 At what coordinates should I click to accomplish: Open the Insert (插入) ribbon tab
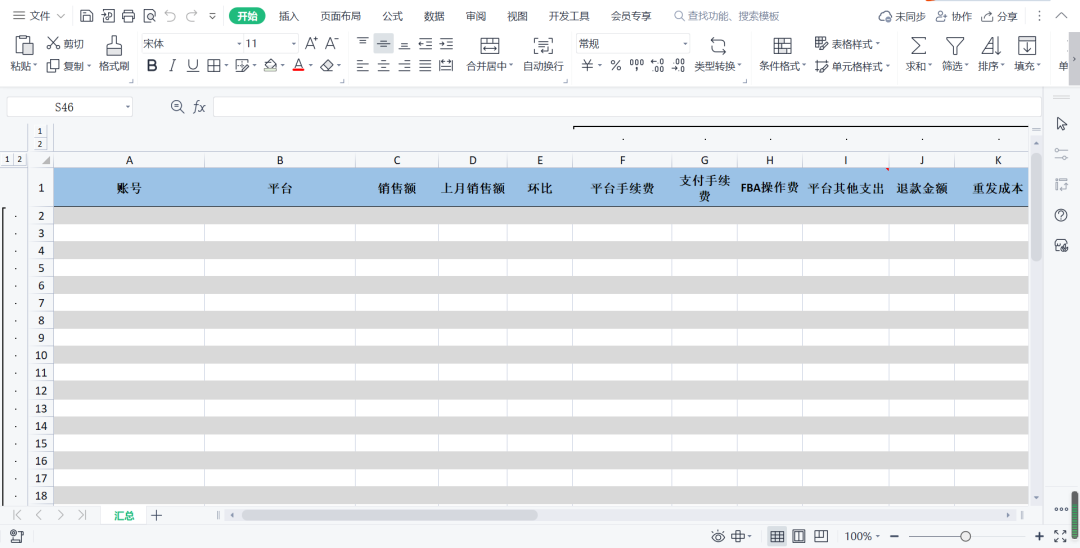point(289,16)
